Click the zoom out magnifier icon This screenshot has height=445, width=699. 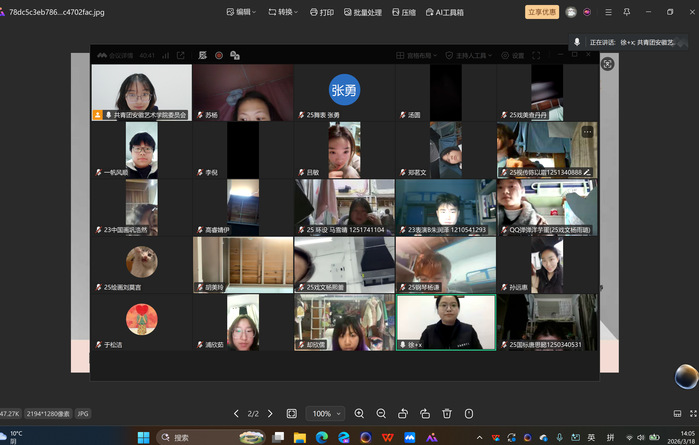[x=381, y=413]
